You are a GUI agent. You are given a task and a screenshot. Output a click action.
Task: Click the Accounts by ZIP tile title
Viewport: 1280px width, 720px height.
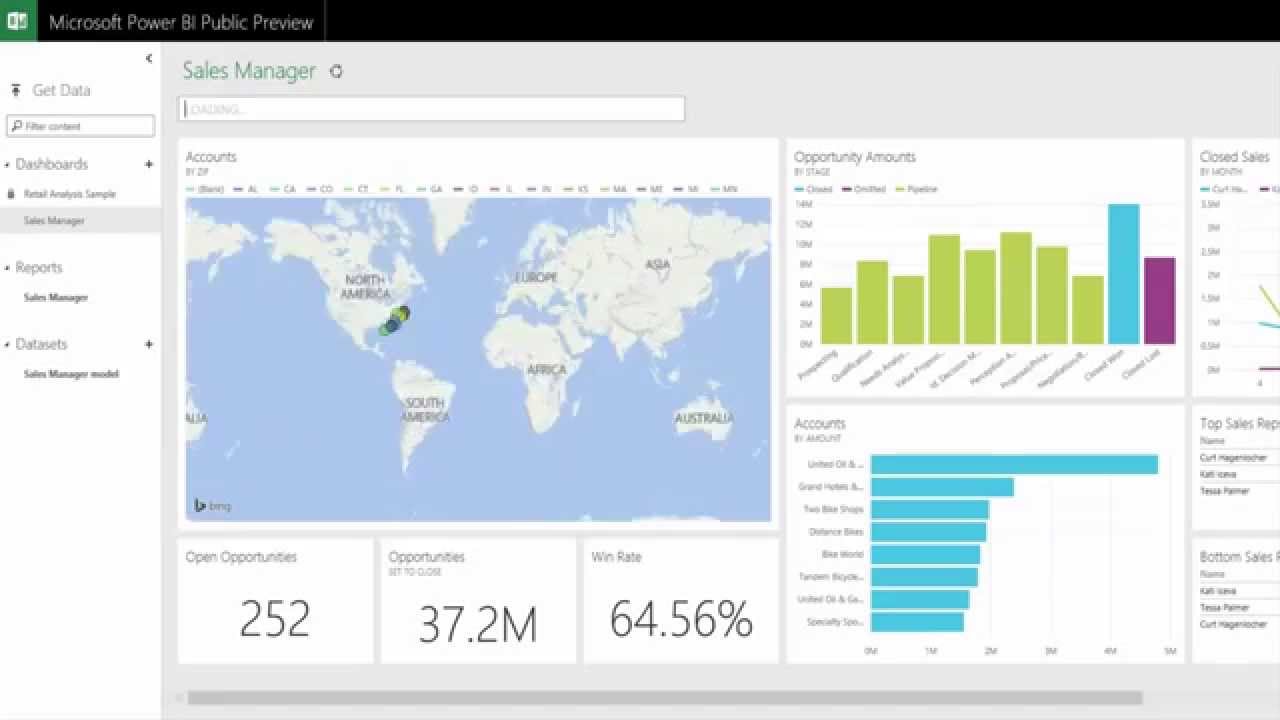click(211, 157)
